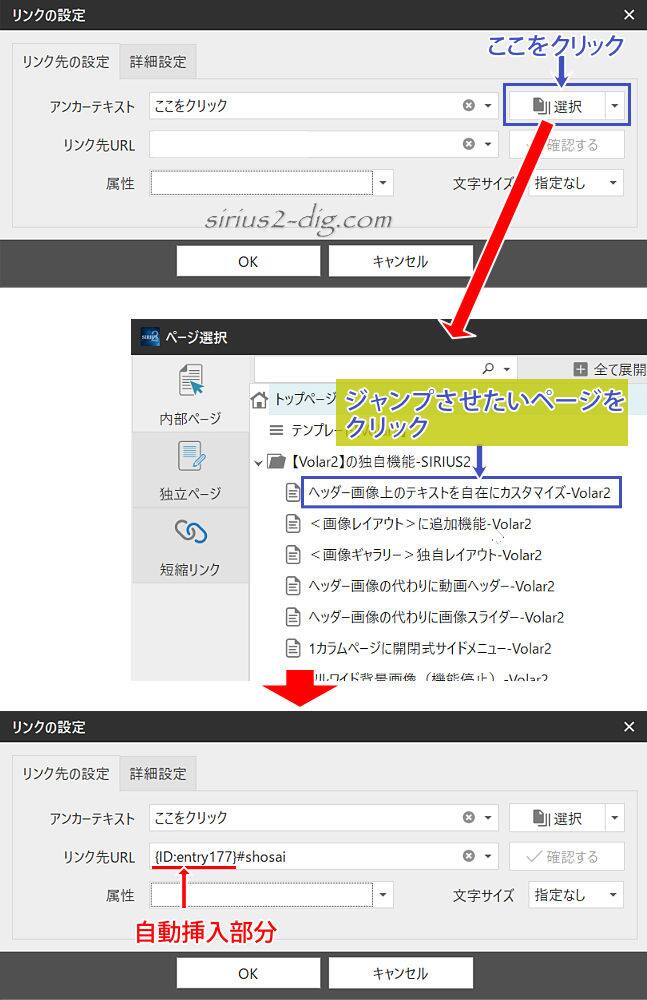Viewport: 647px width, 1000px height.
Task: Collapse the 【Volar2】の独自機能 folder arrow
Action: pos(259,462)
